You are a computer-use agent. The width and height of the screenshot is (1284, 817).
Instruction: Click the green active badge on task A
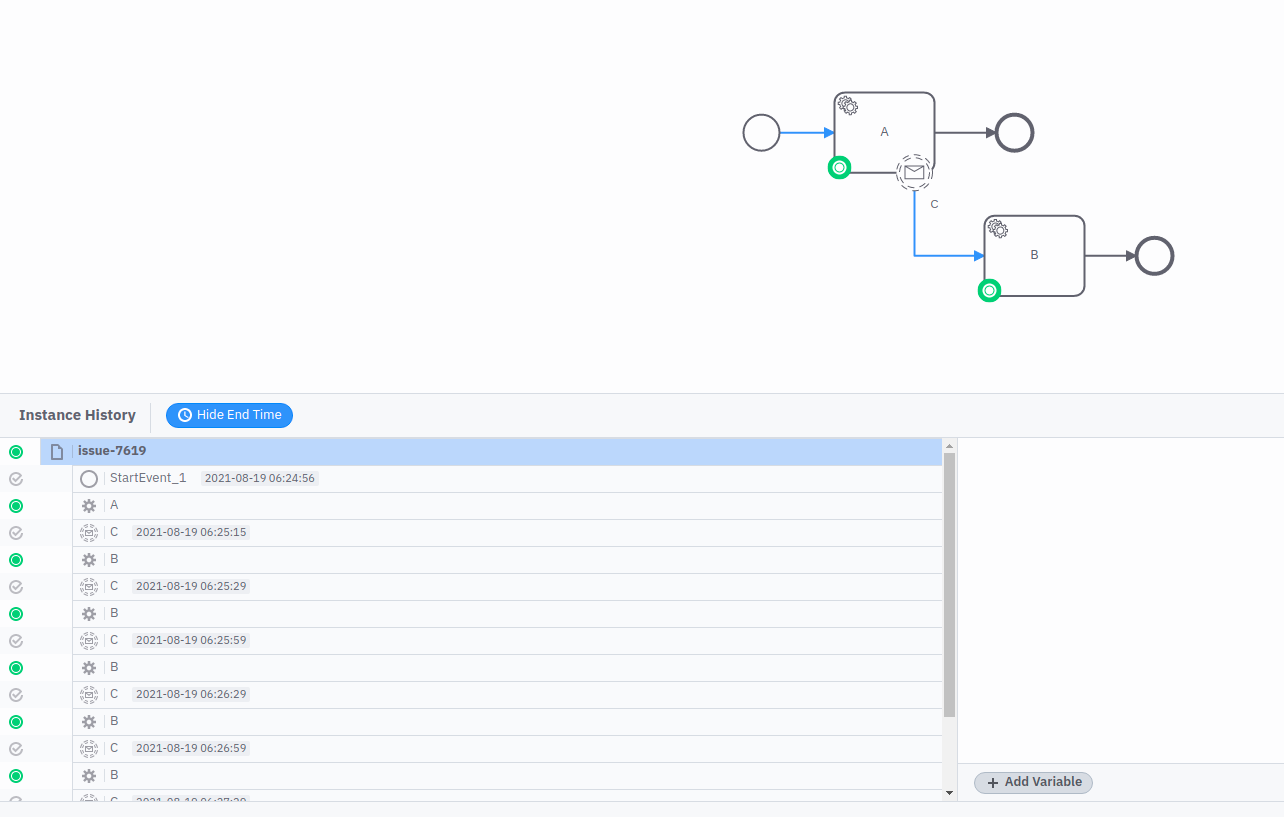pyautogui.click(x=839, y=167)
